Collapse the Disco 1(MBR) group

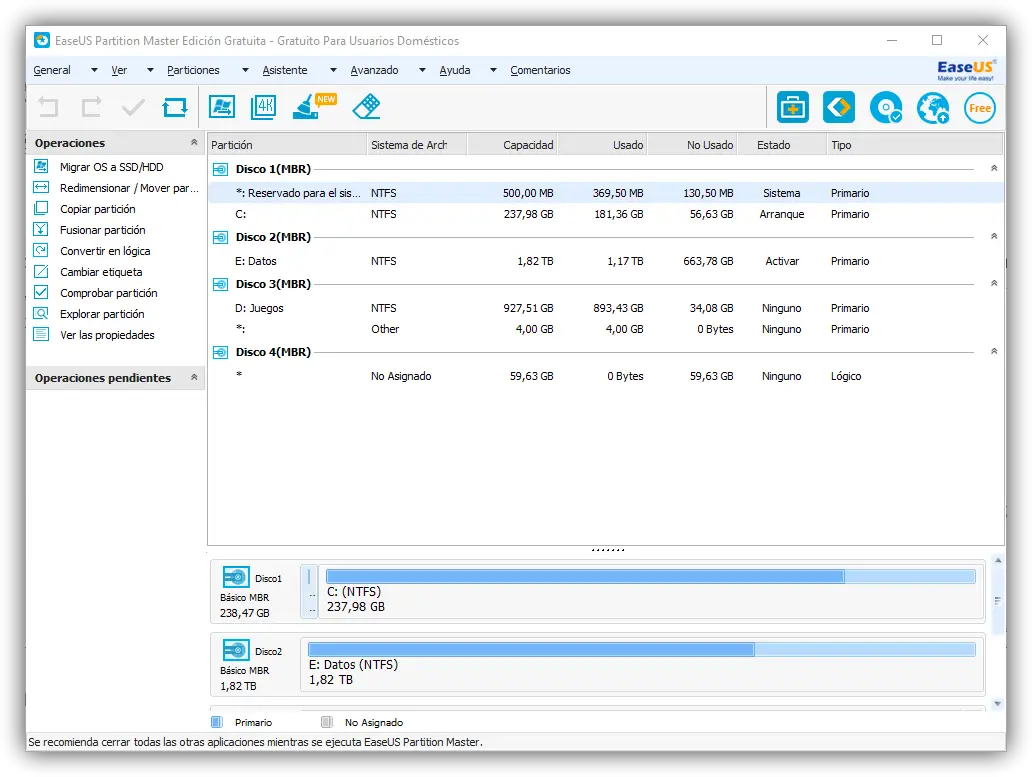click(x=993, y=169)
